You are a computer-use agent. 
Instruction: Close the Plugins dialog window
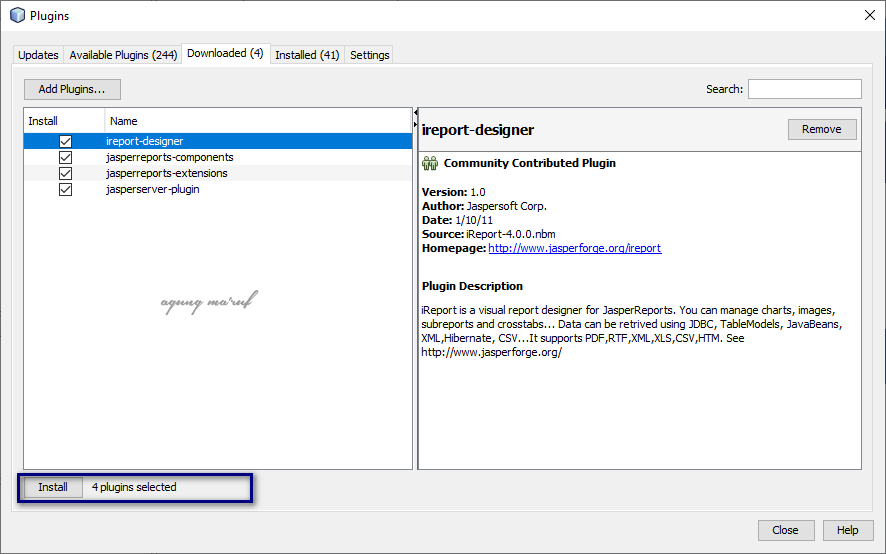coord(870,15)
